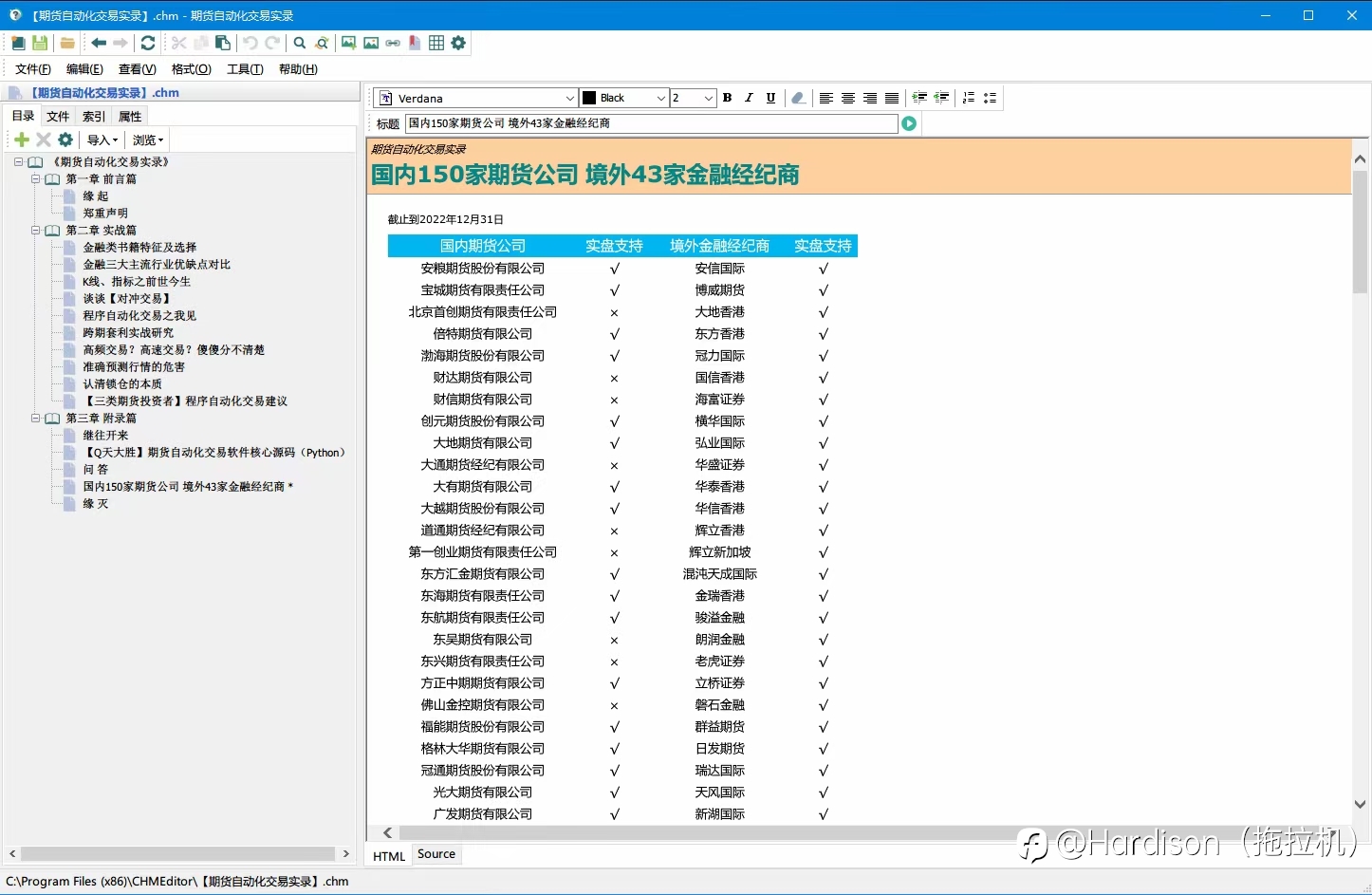This screenshot has height=895, width=1372.
Task: Toggle italic formatting
Action: 750,98
